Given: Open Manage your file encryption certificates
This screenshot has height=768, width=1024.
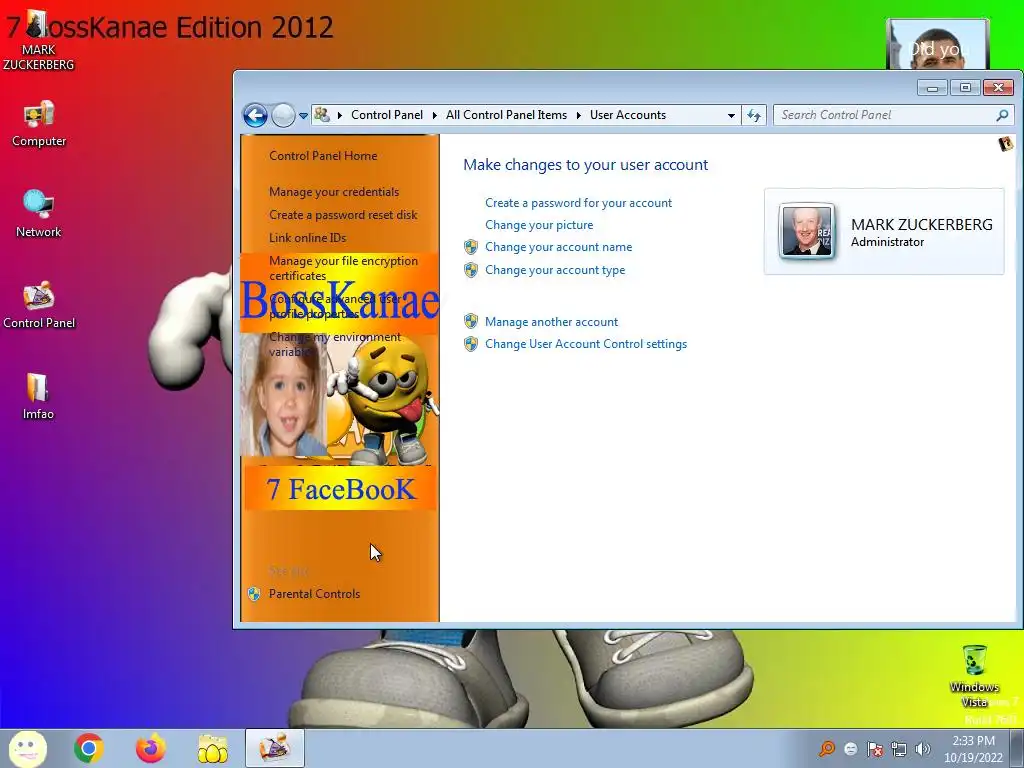Looking at the screenshot, I should pyautogui.click(x=343, y=268).
